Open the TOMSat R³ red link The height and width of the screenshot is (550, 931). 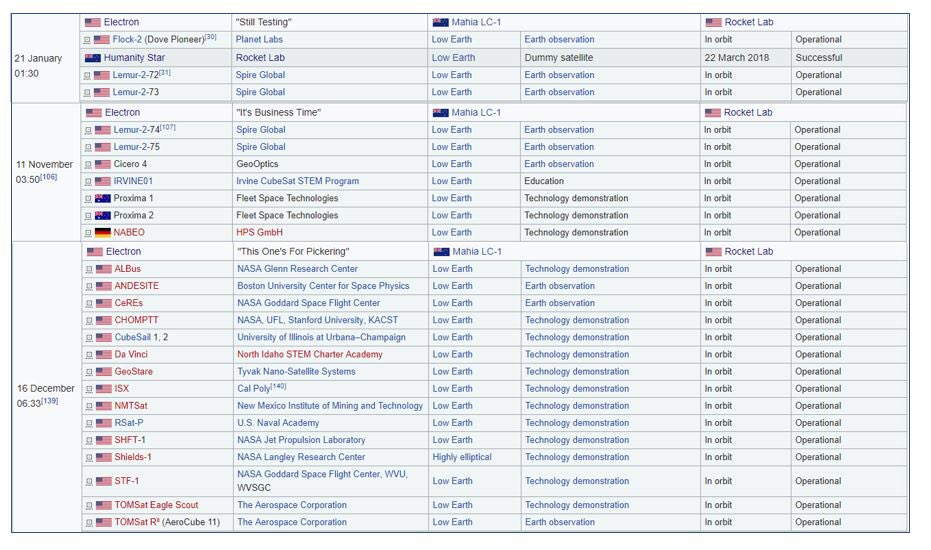pyautogui.click(x=137, y=523)
